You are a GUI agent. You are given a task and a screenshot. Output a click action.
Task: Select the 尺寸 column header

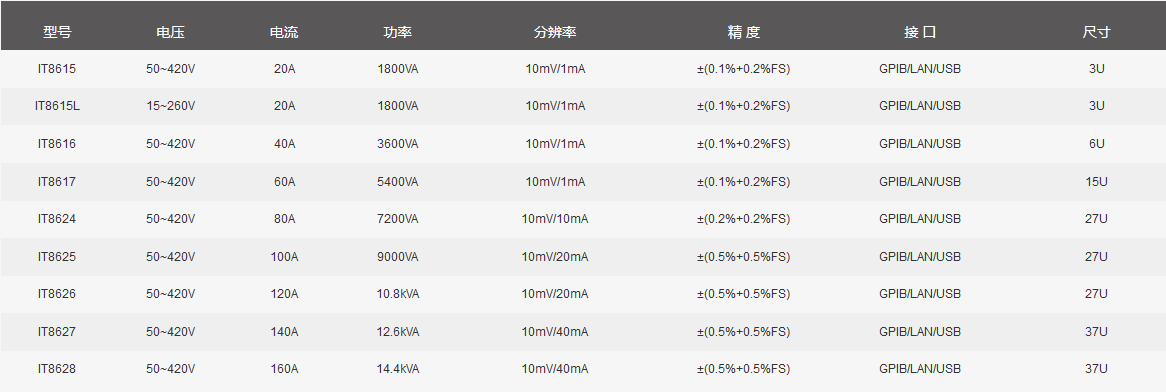coord(1097,33)
